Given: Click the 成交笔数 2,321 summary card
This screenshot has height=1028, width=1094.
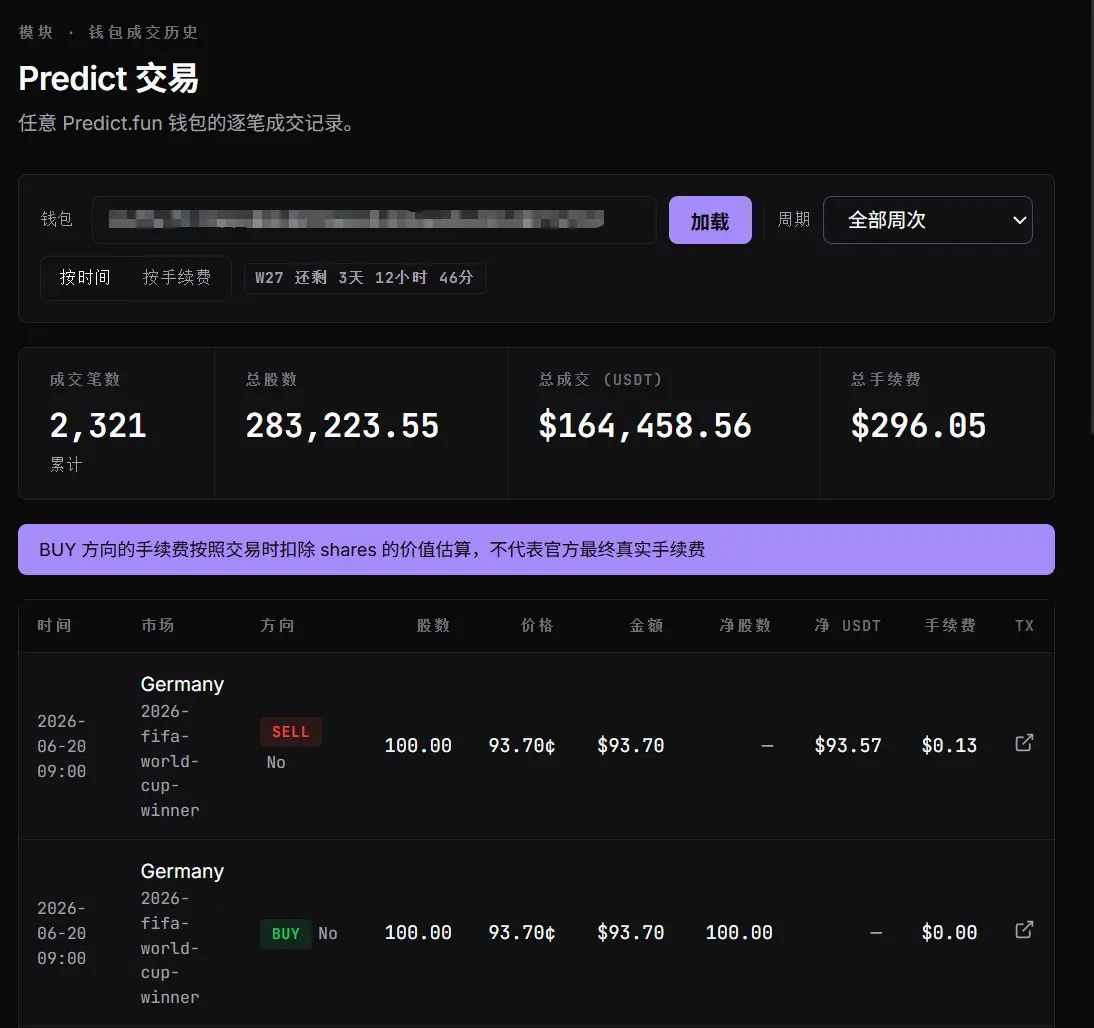Looking at the screenshot, I should pos(116,423).
